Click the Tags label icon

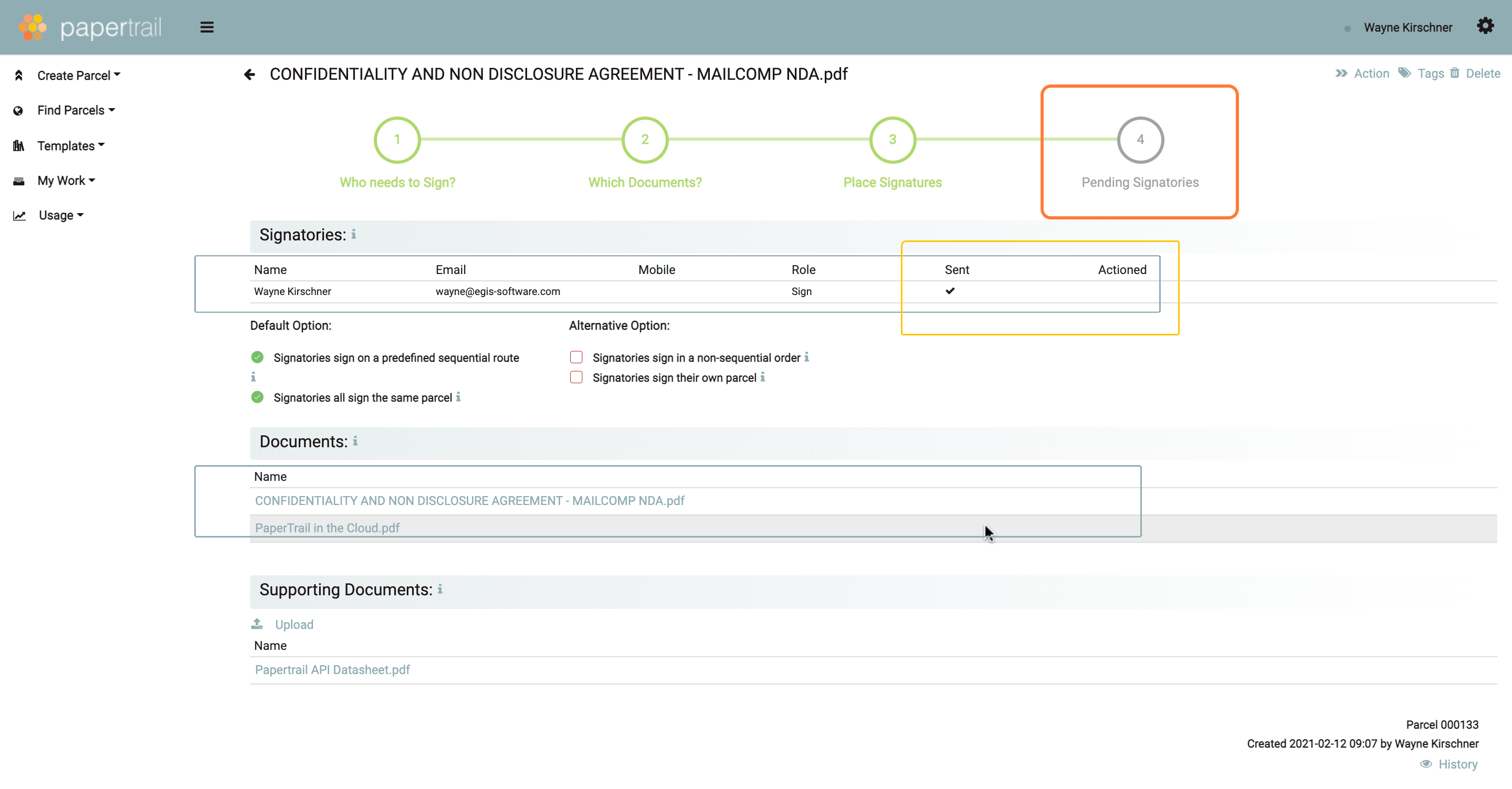[1404, 73]
